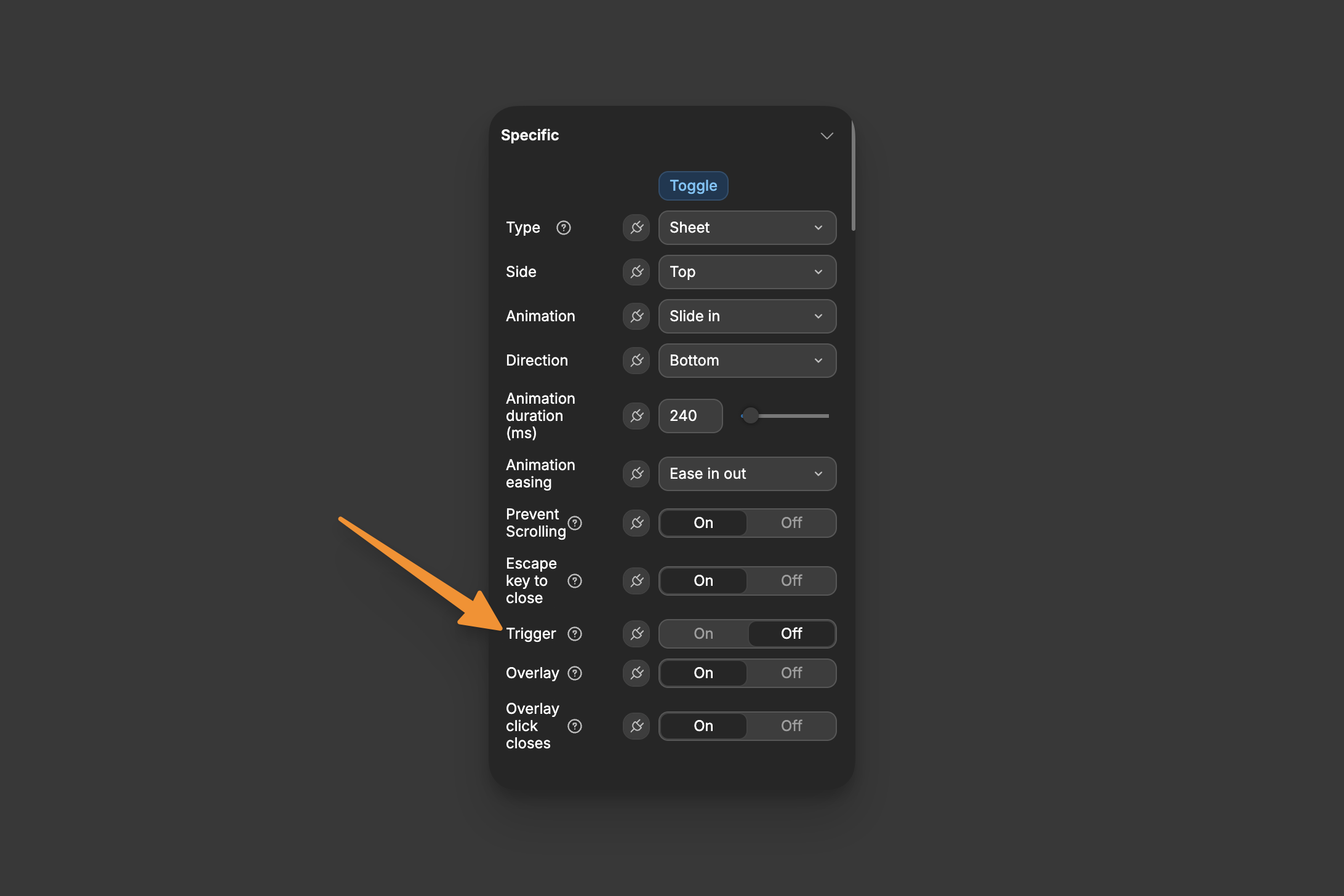The image size is (1344, 896).
Task: Disable Escape key to close
Action: [792, 580]
